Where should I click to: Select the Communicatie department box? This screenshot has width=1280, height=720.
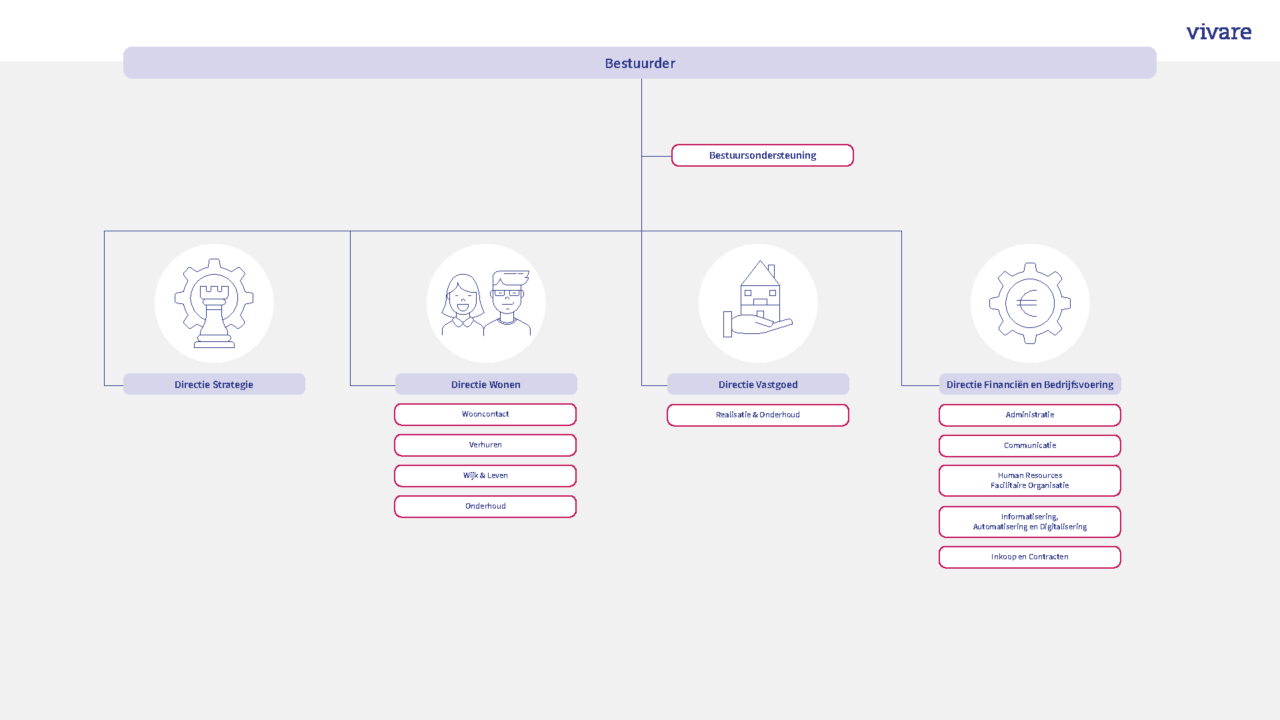[x=1029, y=446]
